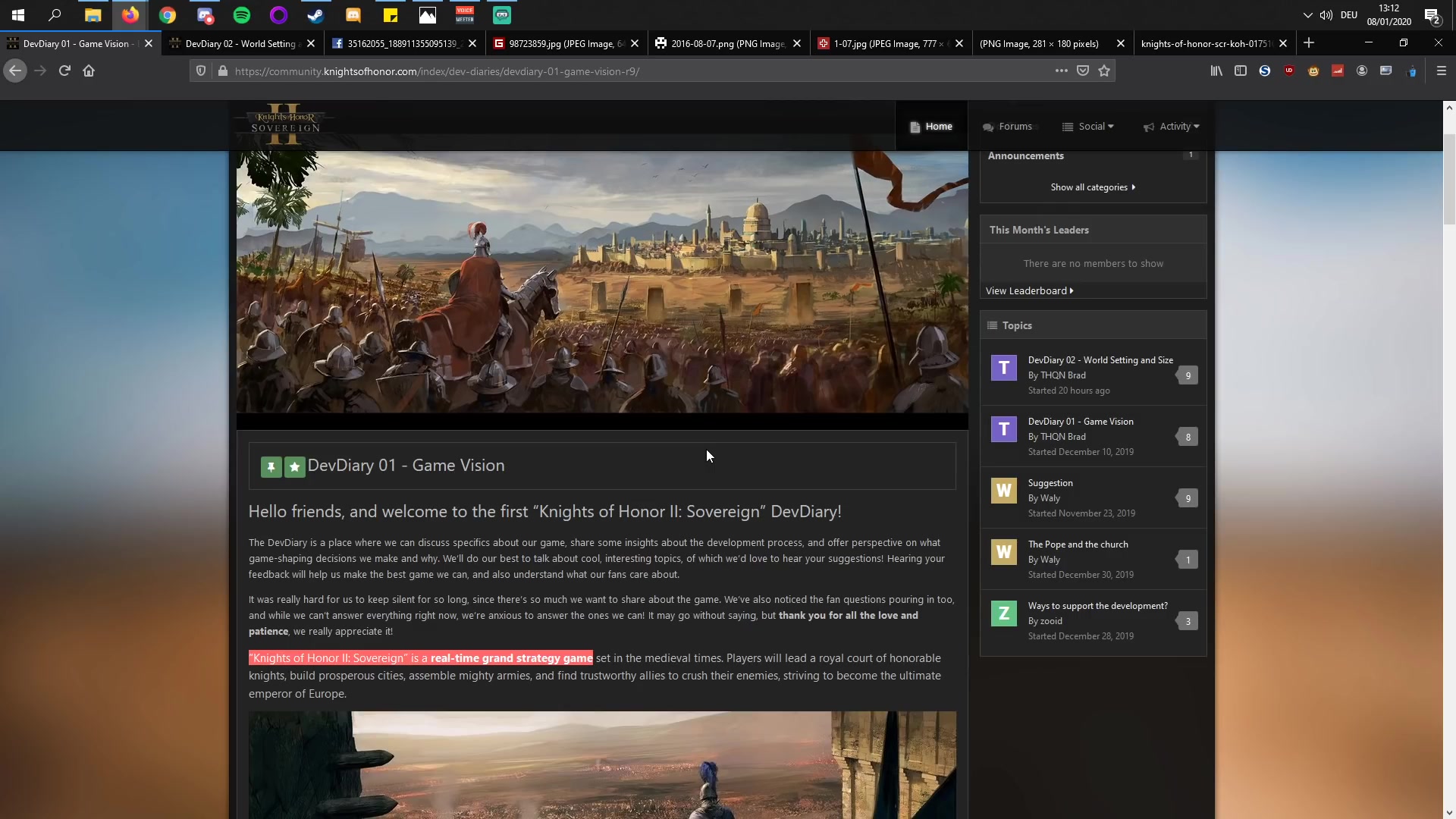Screen dimensions: 1456x819
Task: Go back to previous page
Action: [15, 71]
